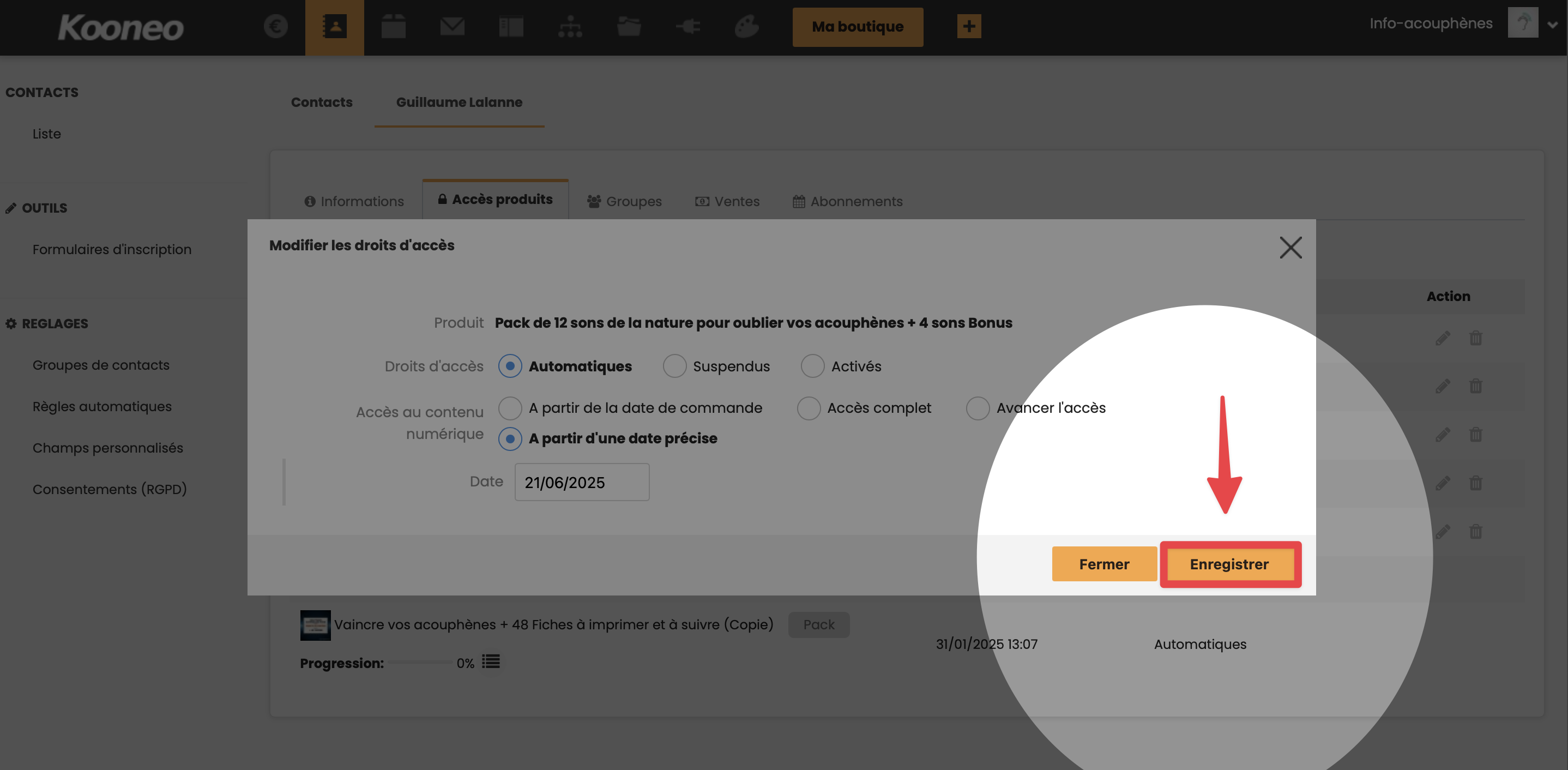Open the euro sales icon in top bar
1568x770 pixels.
click(x=276, y=26)
